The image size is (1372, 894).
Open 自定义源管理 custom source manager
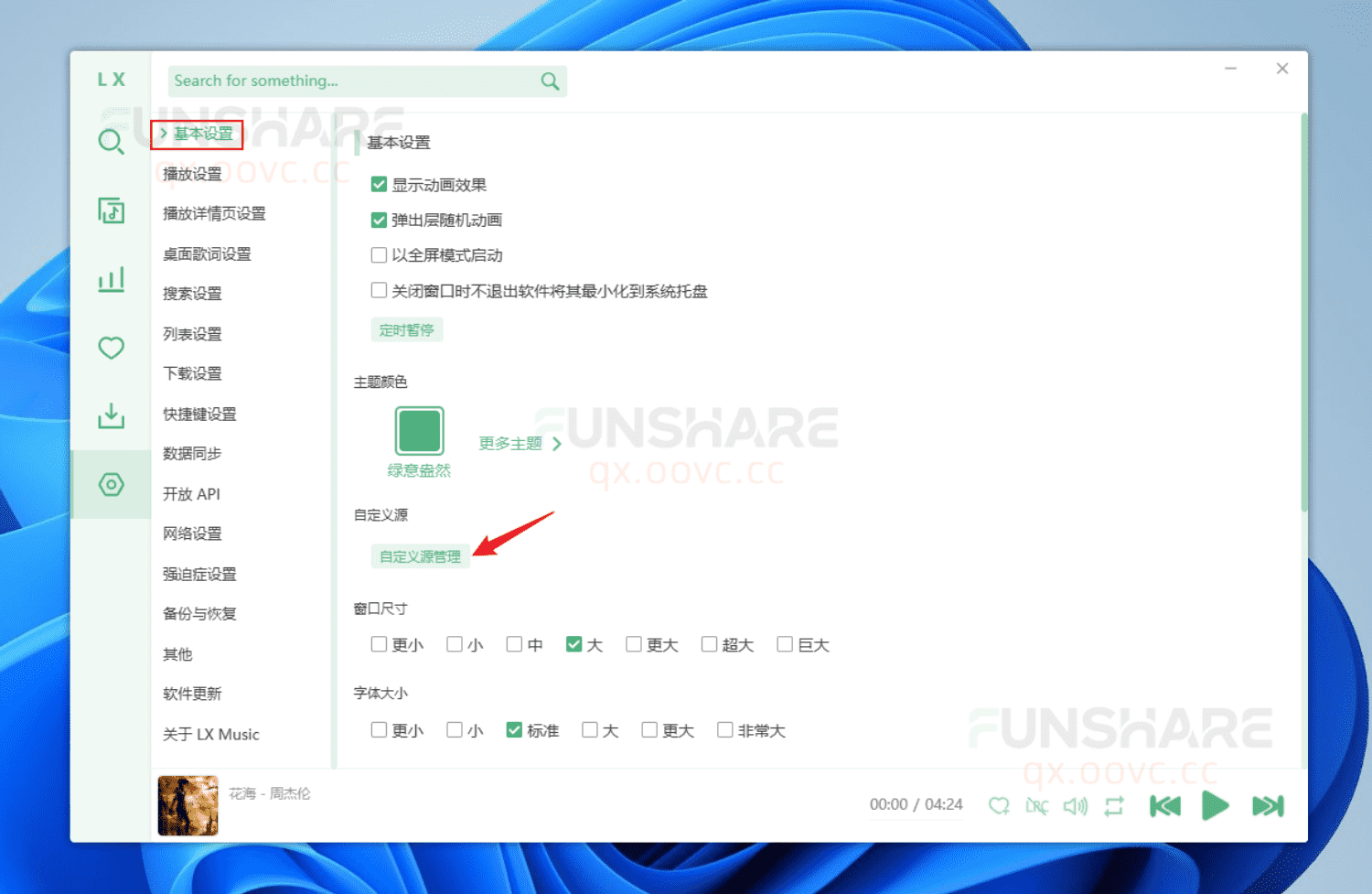pyautogui.click(x=420, y=555)
